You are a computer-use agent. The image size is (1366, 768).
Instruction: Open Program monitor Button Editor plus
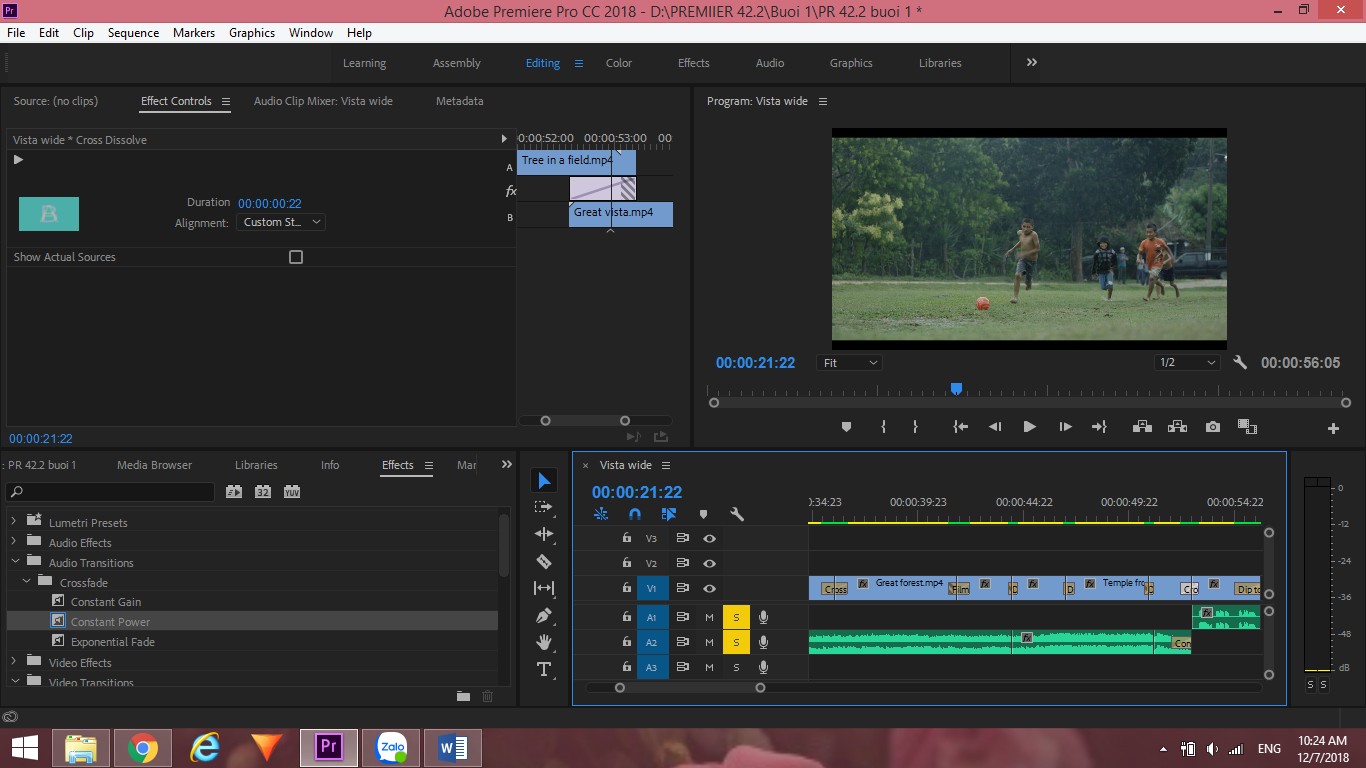tap(1333, 428)
